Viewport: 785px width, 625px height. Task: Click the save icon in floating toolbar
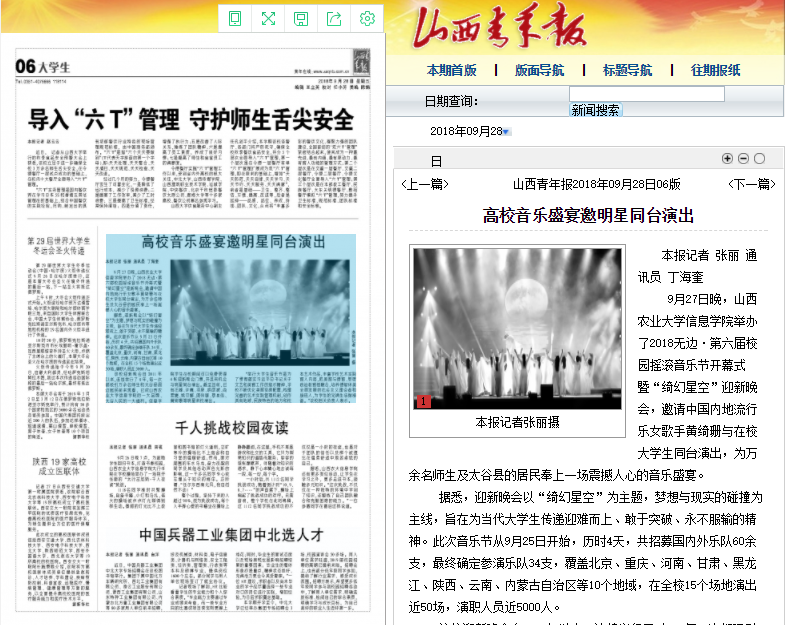coord(301,19)
